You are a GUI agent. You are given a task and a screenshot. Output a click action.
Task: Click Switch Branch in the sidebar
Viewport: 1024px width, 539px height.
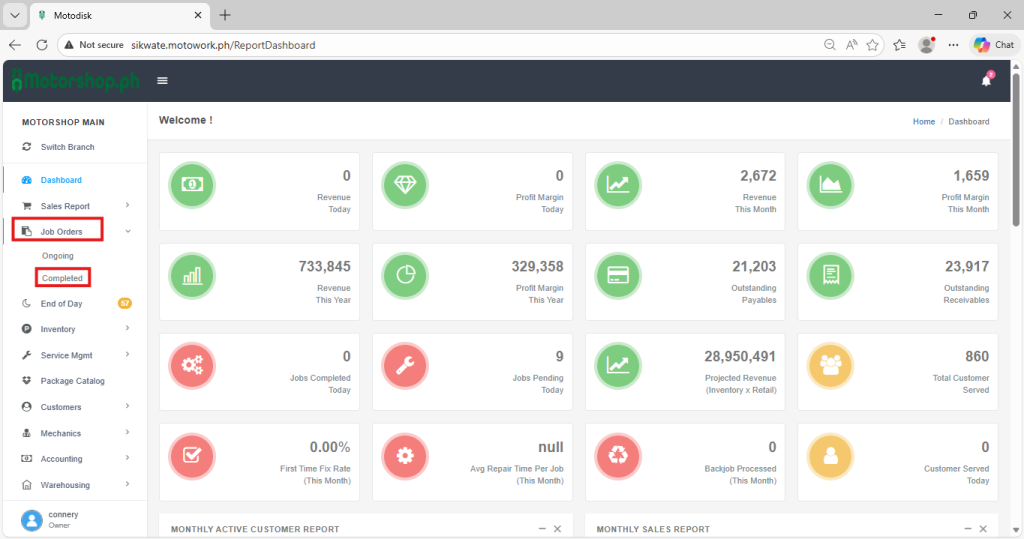[x=67, y=147]
